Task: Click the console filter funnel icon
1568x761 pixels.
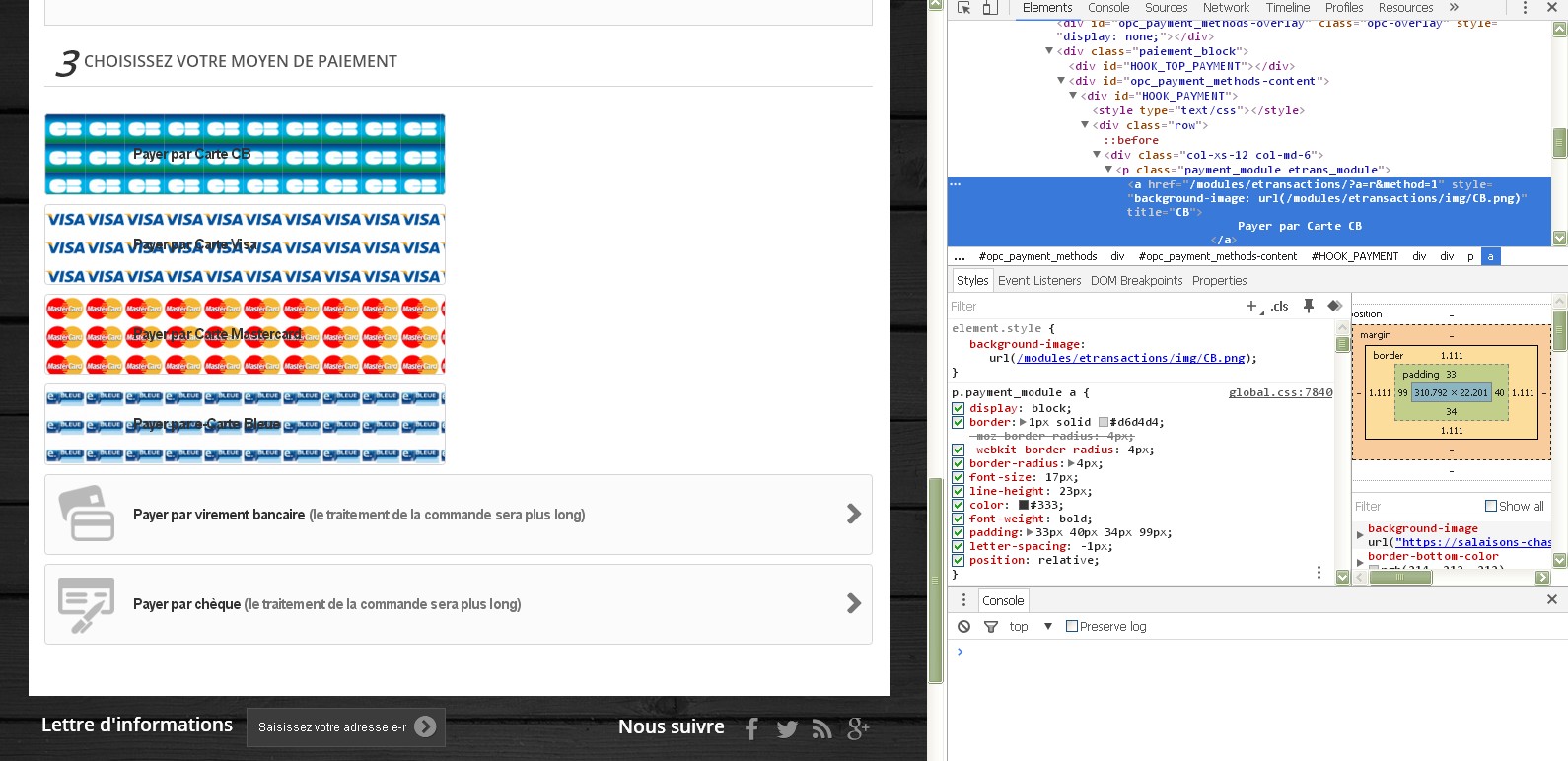Action: click(991, 627)
